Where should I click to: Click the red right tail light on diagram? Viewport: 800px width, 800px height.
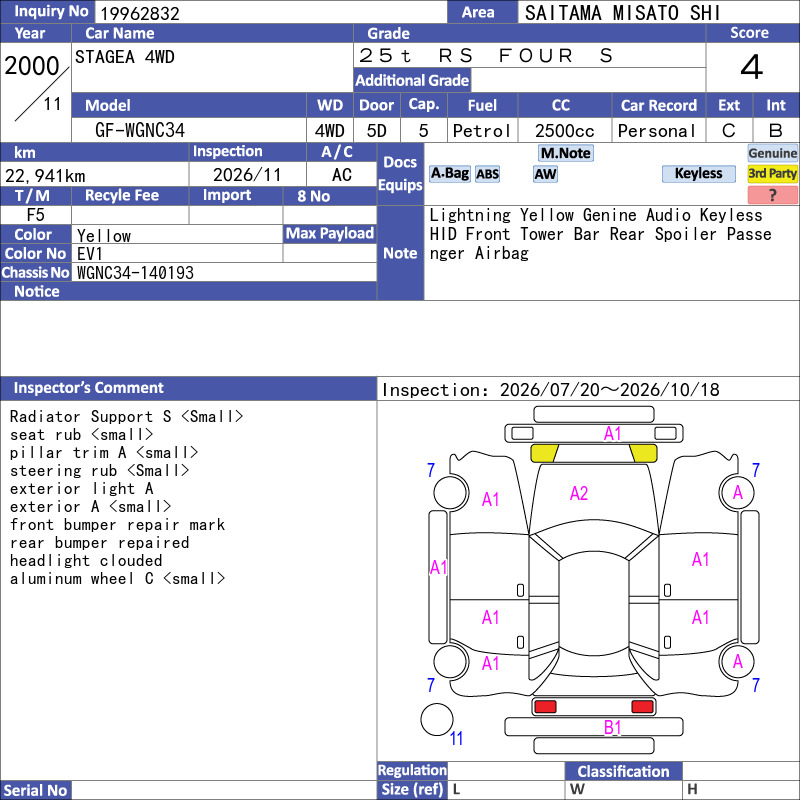642,707
